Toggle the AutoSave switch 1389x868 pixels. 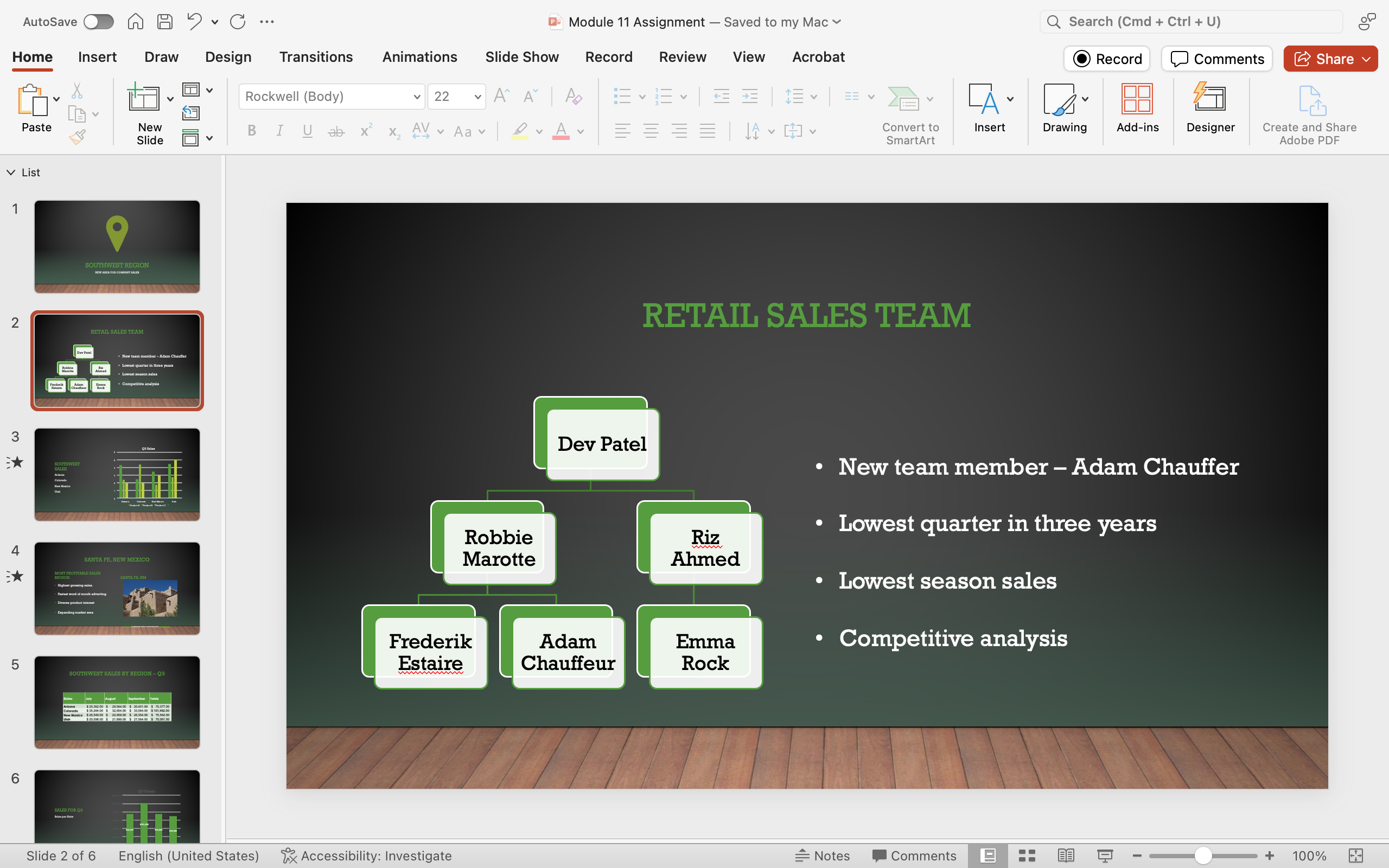pyautogui.click(x=99, y=22)
